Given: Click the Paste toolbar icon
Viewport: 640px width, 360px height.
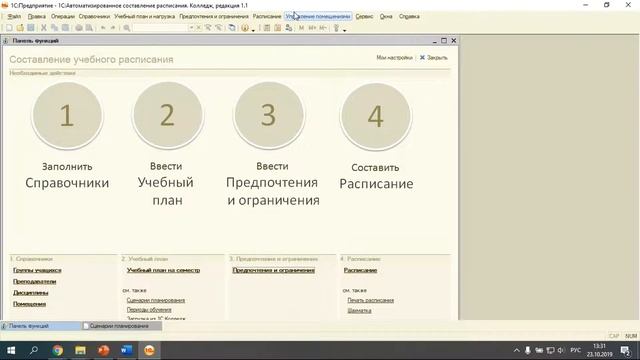Looking at the screenshot, I should coord(65,28).
